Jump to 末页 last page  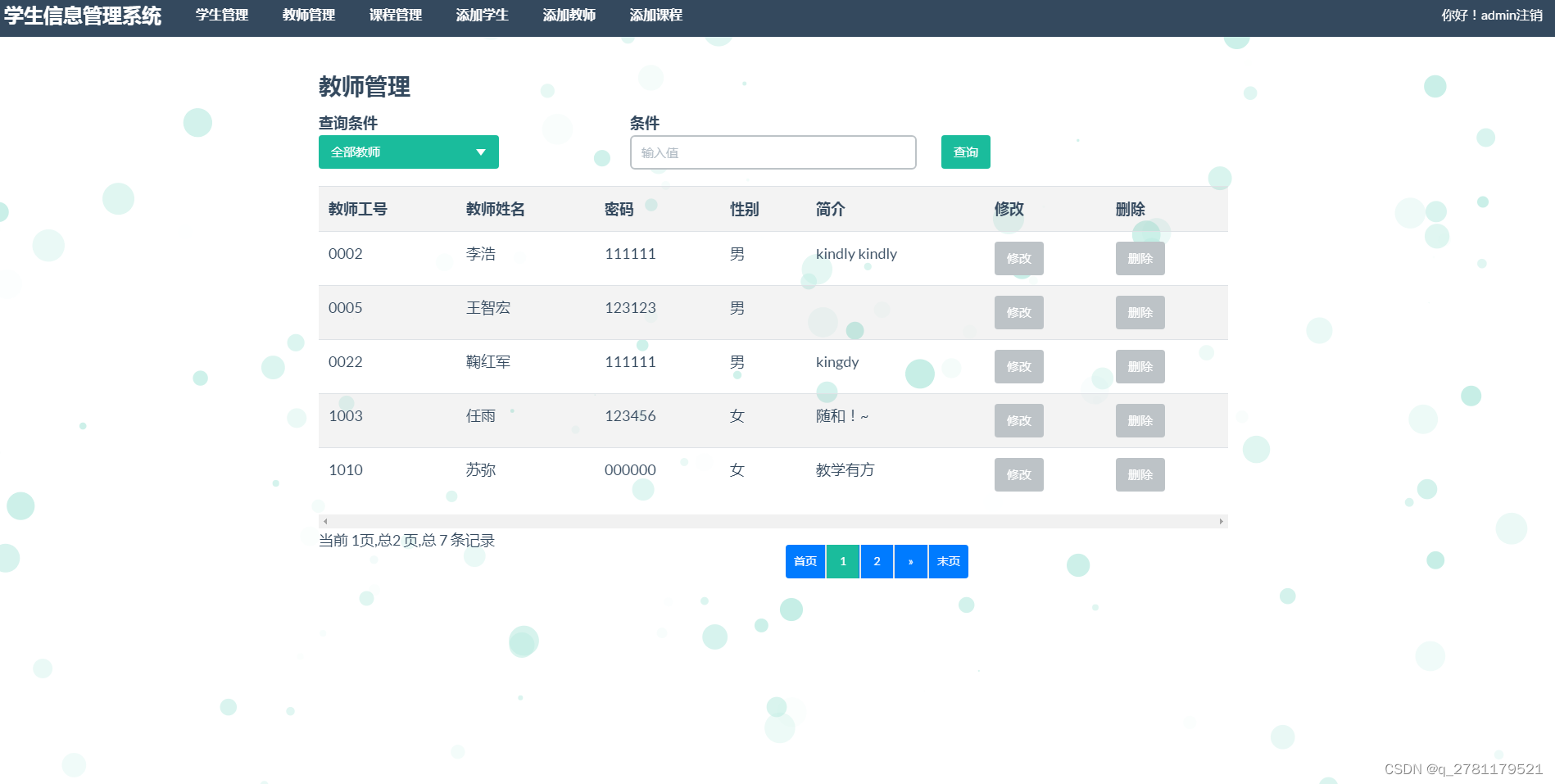pyautogui.click(x=949, y=562)
